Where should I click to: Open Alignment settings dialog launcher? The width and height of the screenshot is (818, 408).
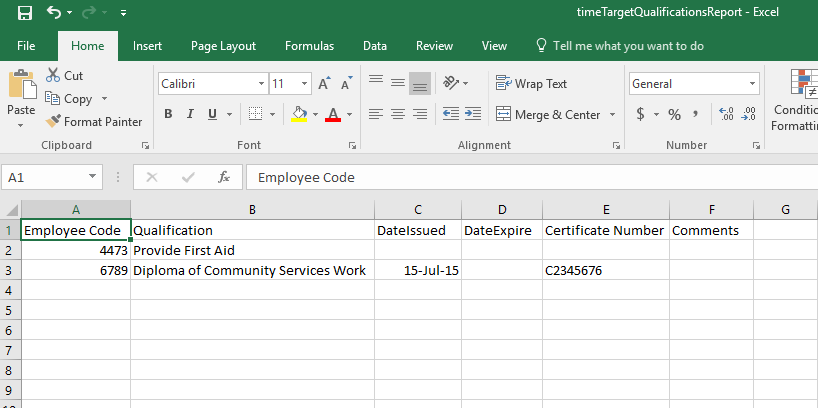[616, 146]
